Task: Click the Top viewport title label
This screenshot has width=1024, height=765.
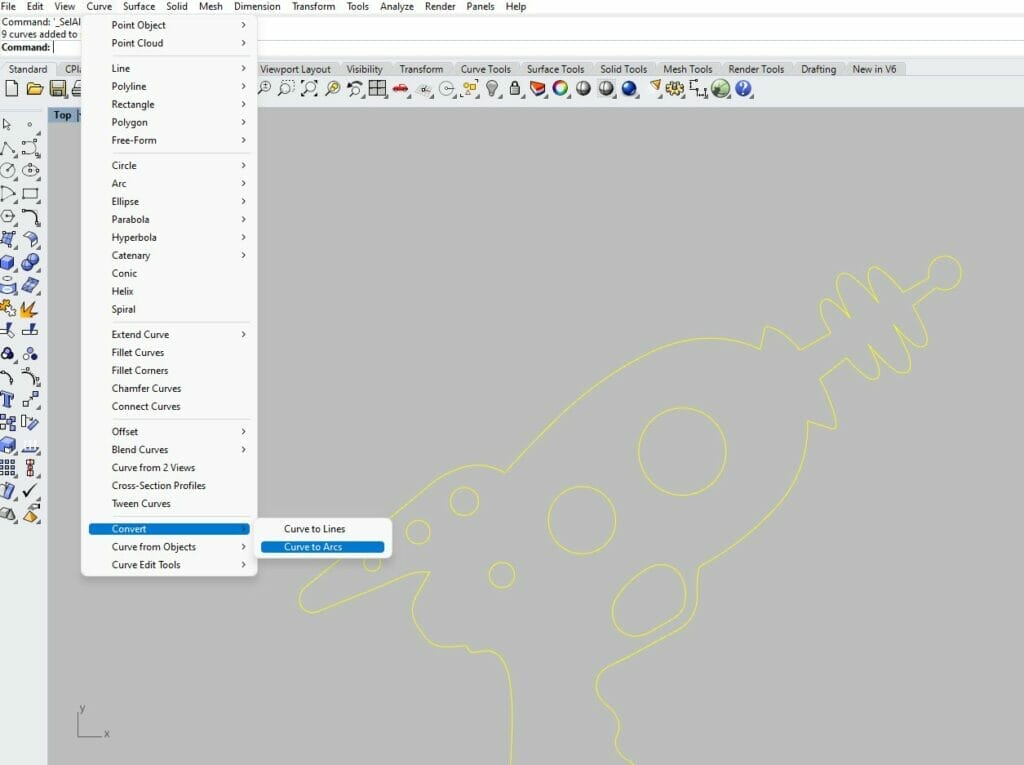Action: click(62, 115)
